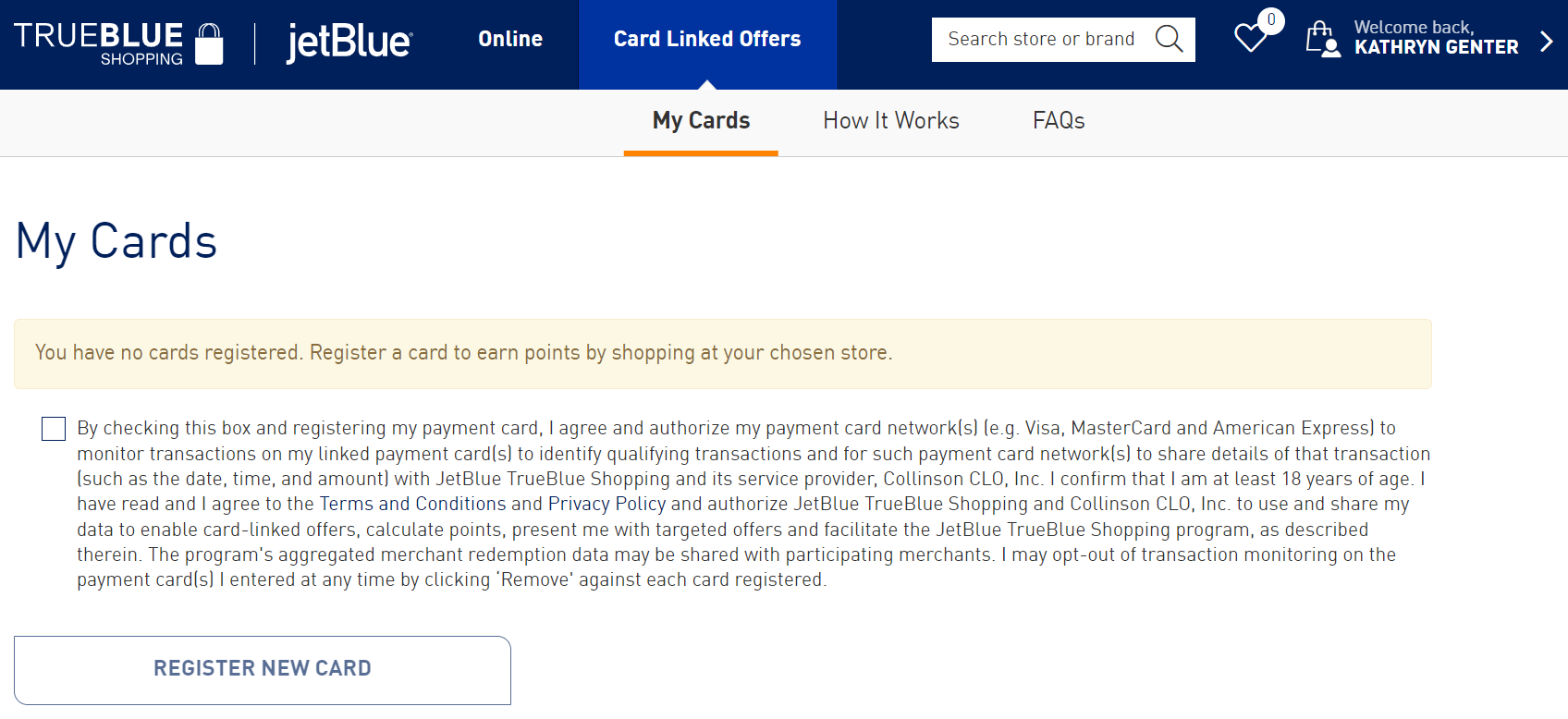Open the Privacy Policy link
The height and width of the screenshot is (719, 1568).
click(x=606, y=504)
